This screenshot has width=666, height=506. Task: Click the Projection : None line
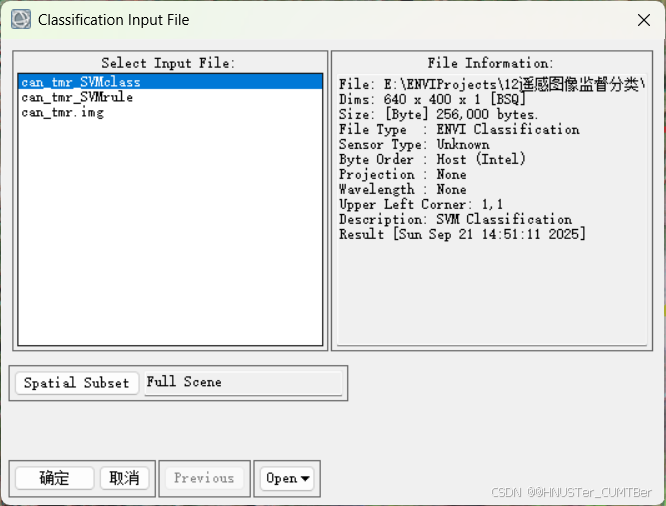[403, 175]
